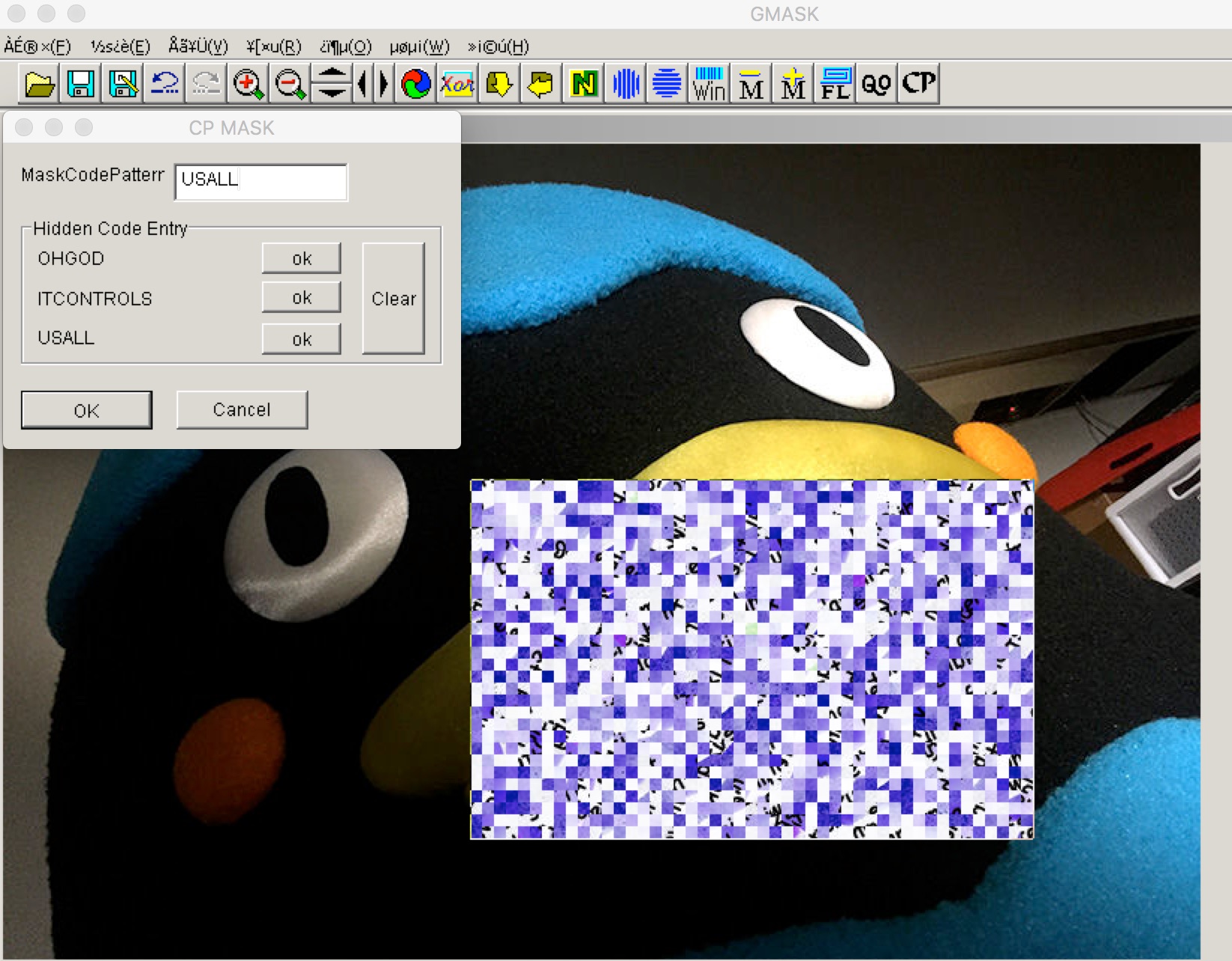
Task: Close the CP MASK dialog window
Action: 24,127
